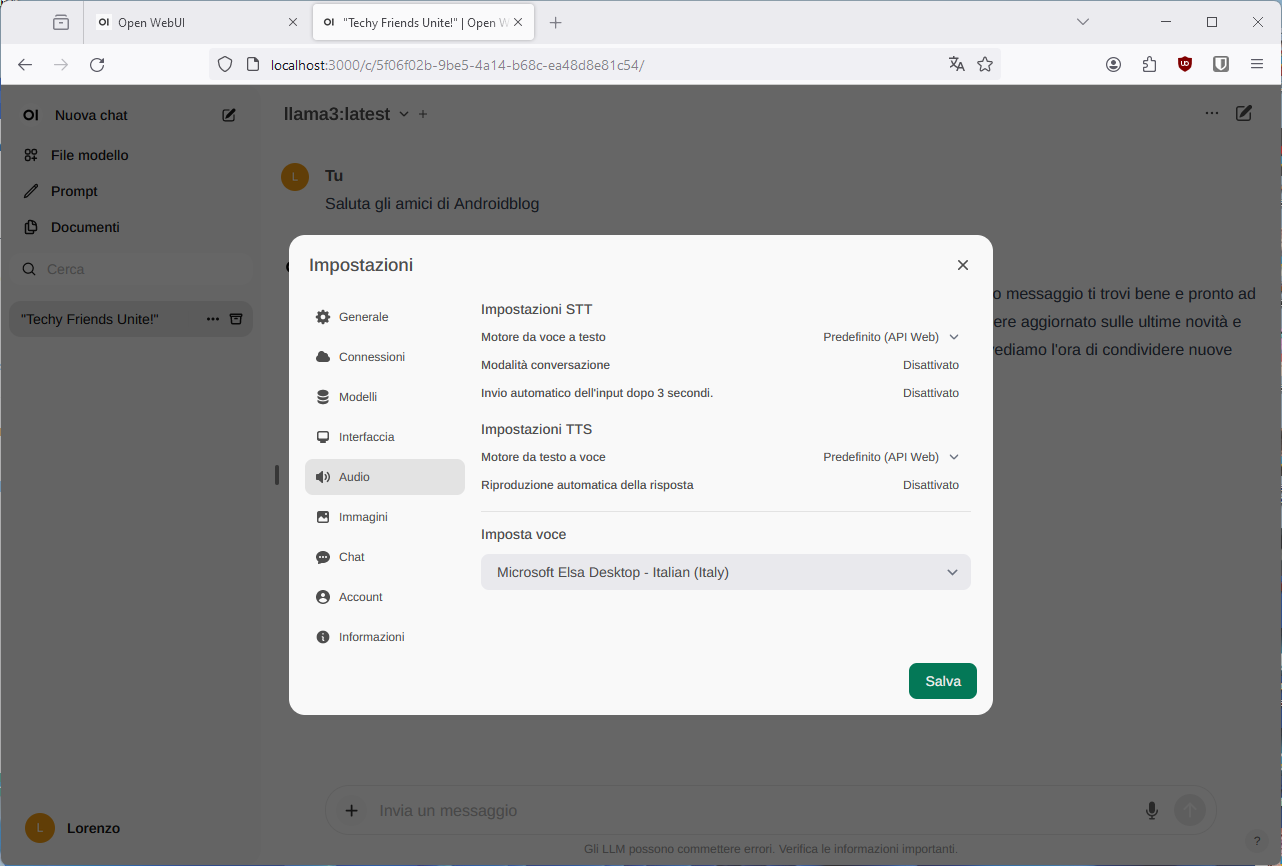Toggle Modalità conversazione from Disattivato
1282x866 pixels.
930,365
